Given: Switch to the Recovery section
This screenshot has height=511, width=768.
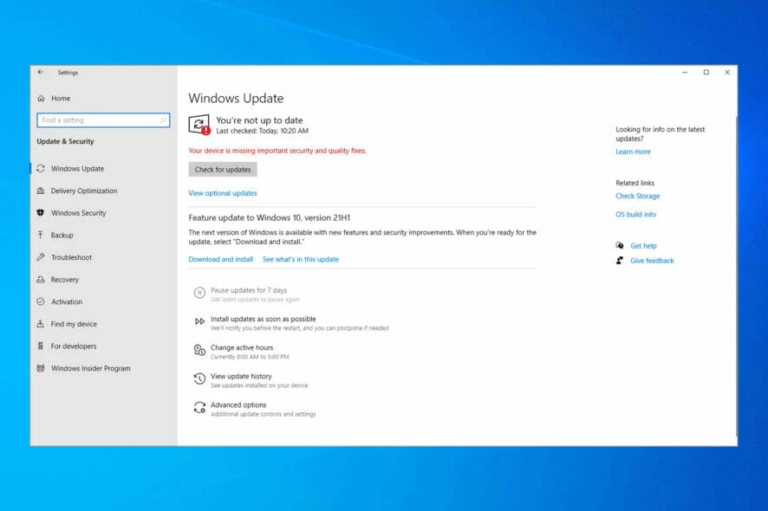Looking at the screenshot, I should tap(64, 280).
